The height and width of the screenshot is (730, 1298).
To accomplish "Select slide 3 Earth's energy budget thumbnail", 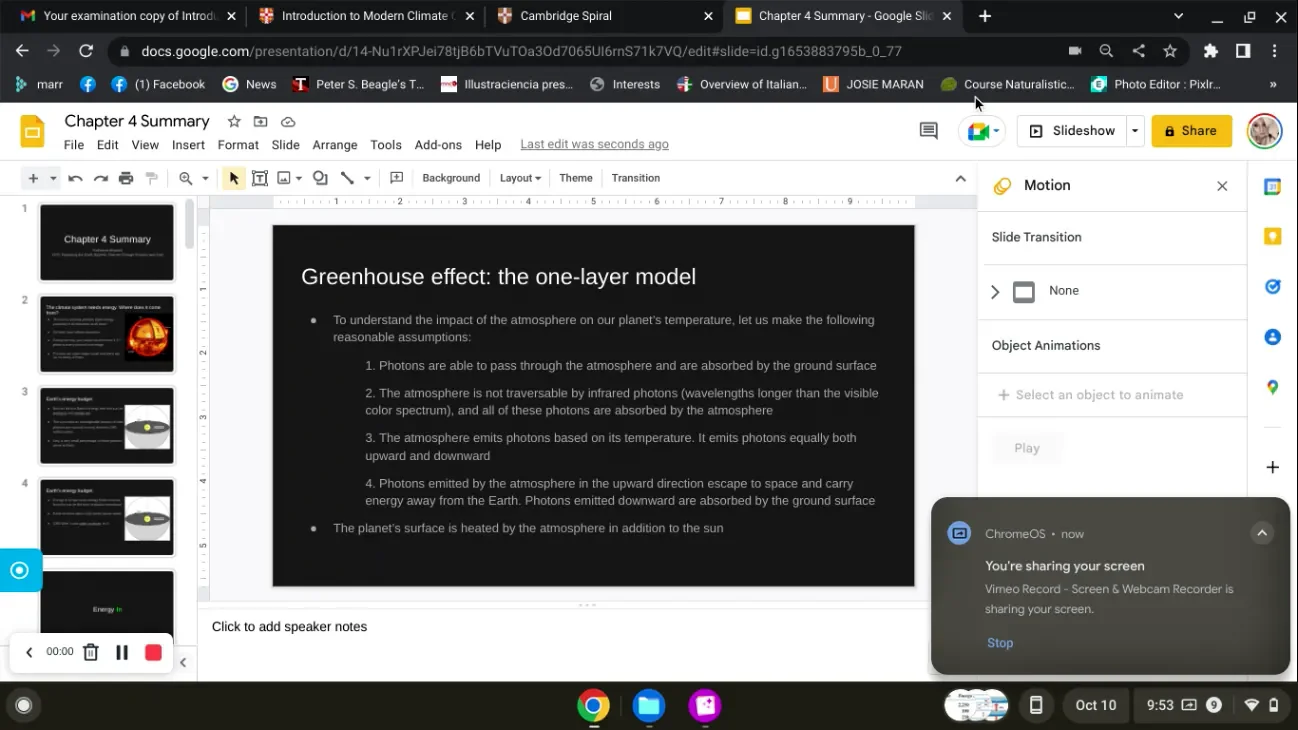I will [107, 426].
